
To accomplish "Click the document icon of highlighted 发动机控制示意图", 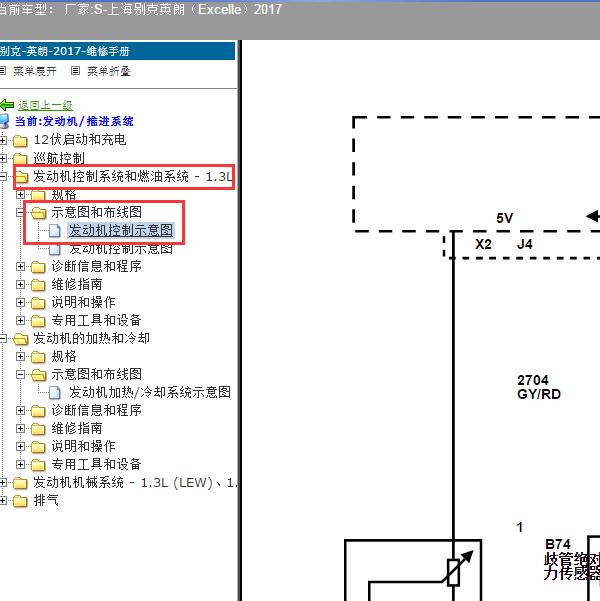I will 54,231.
